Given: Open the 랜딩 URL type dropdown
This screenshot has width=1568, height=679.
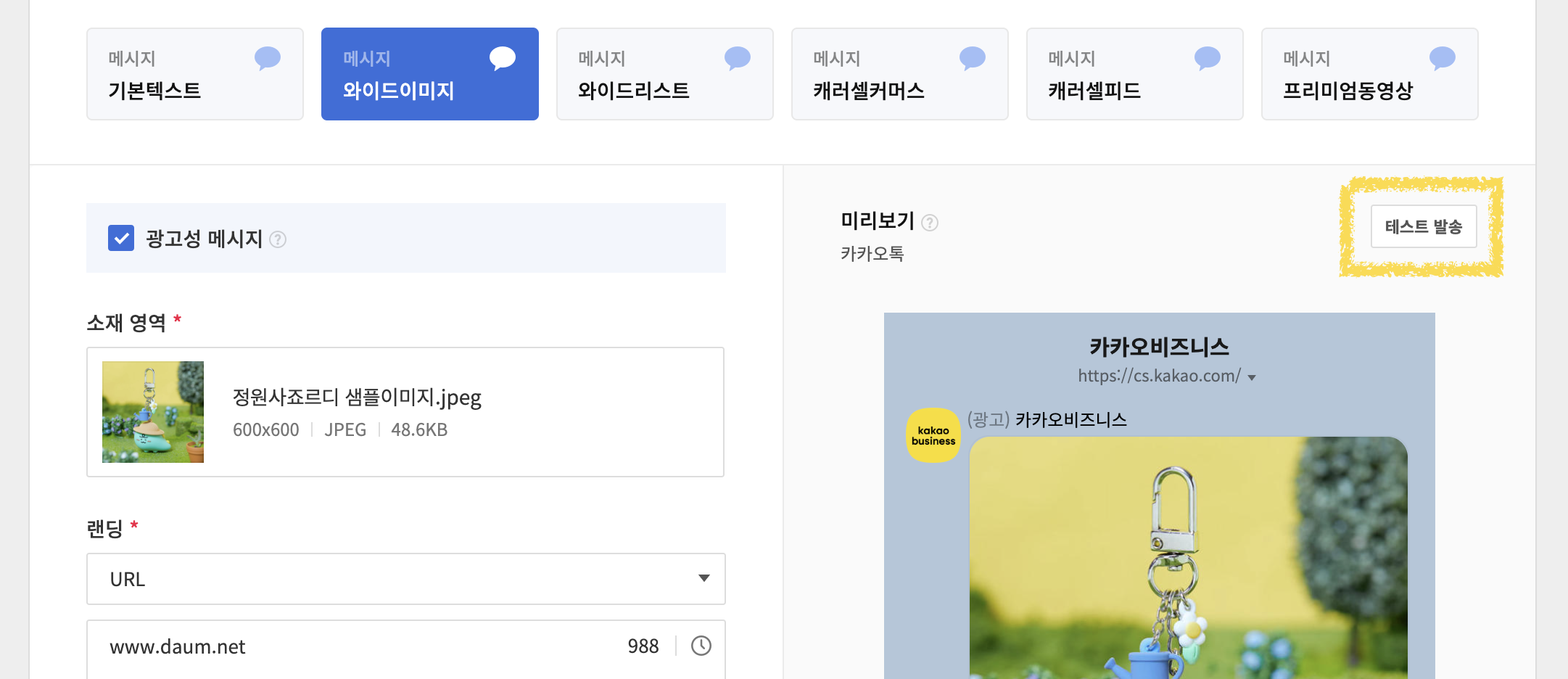Looking at the screenshot, I should pos(405,579).
